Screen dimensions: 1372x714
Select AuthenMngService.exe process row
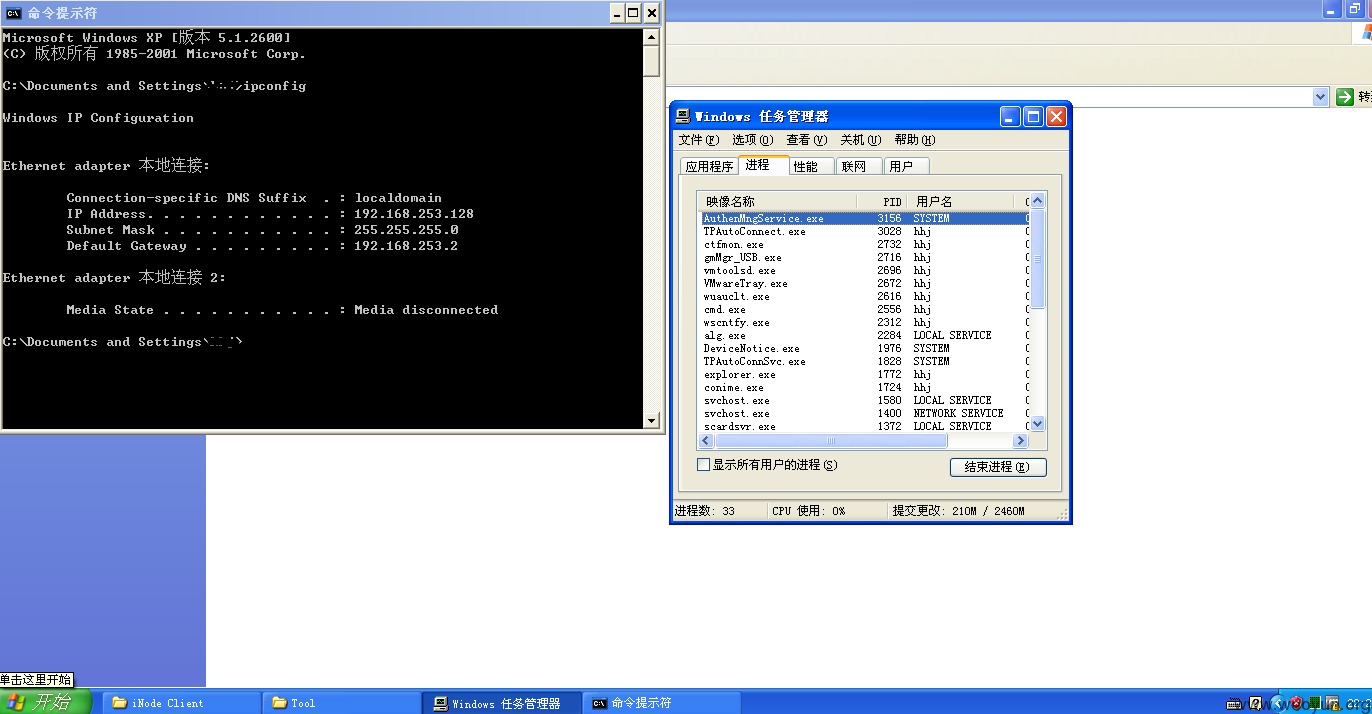click(864, 218)
